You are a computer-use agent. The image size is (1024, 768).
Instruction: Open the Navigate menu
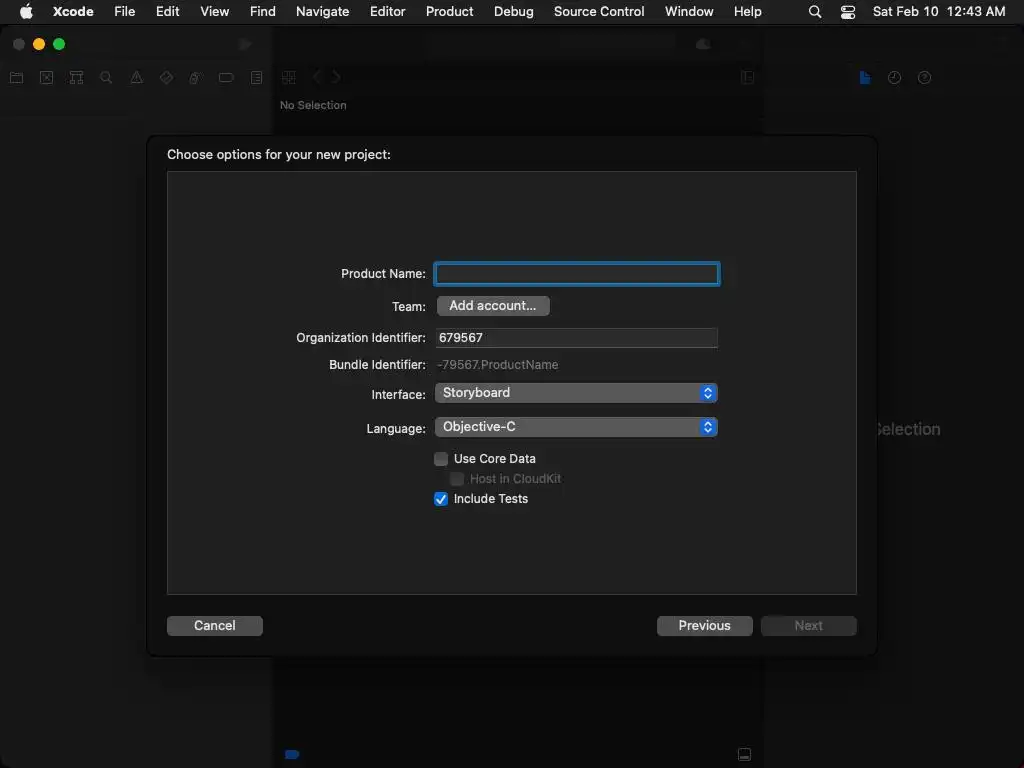click(x=322, y=12)
